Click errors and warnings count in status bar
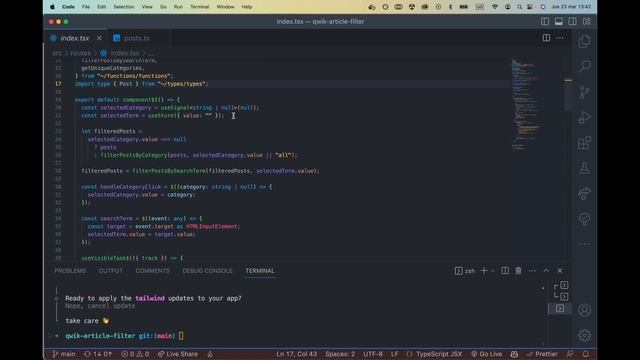 (x=135, y=354)
